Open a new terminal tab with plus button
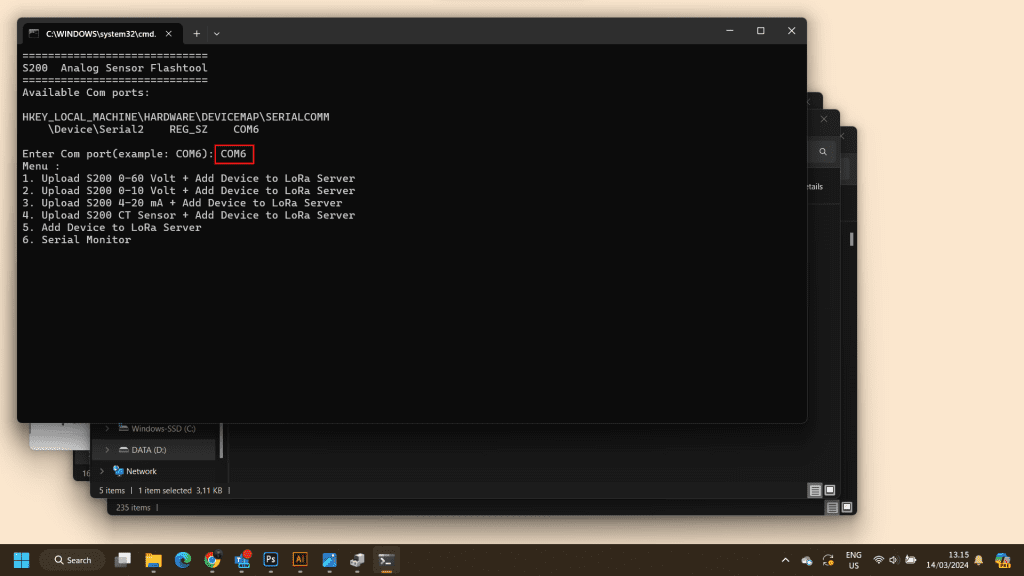Image resolution: width=1024 pixels, height=576 pixels. (196, 33)
